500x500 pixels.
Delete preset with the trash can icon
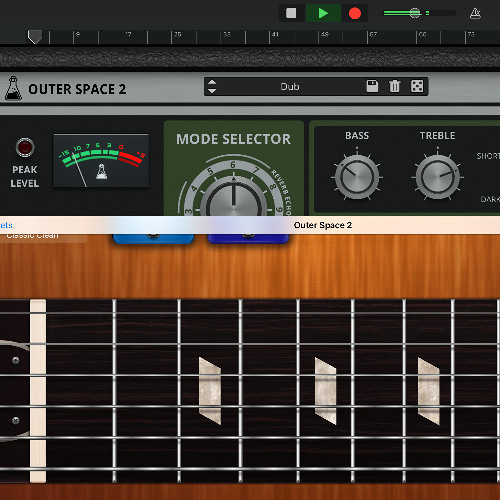(x=395, y=86)
